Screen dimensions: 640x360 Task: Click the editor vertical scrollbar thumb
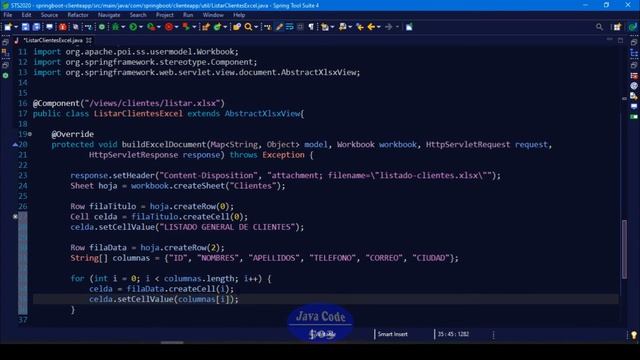click(624, 249)
